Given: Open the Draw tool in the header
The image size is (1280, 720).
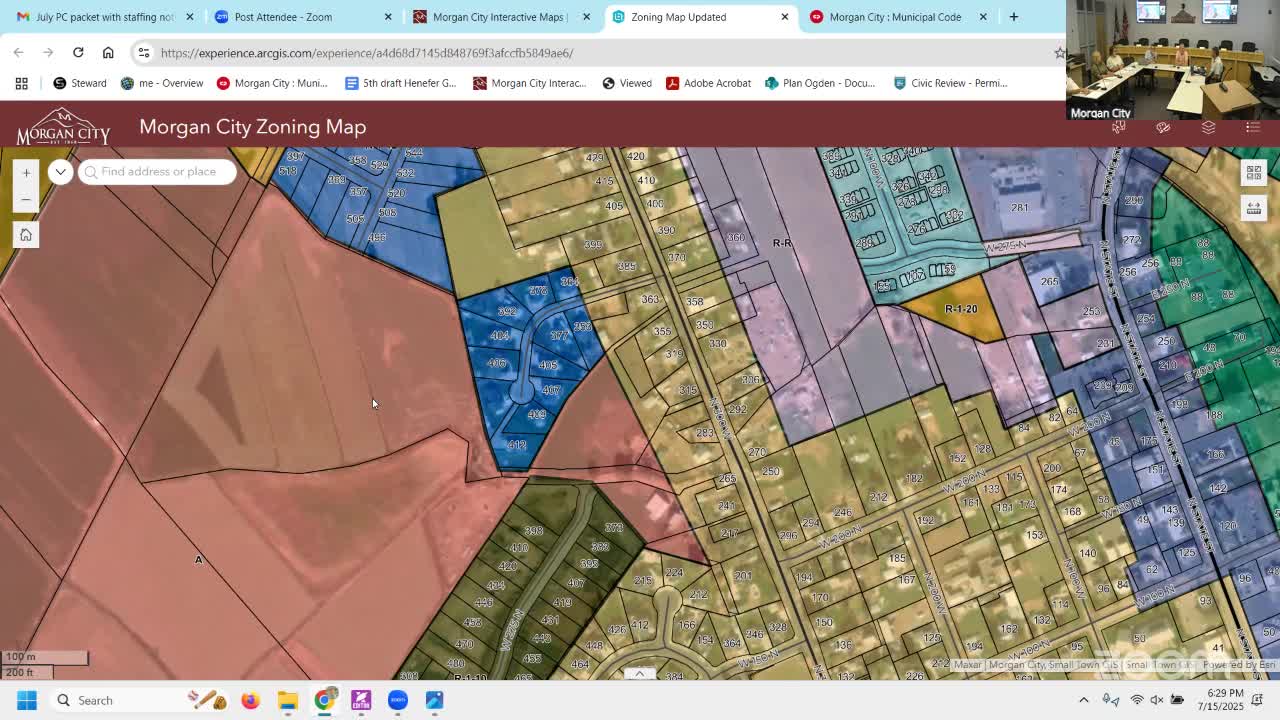Looking at the screenshot, I should pos(1163,127).
